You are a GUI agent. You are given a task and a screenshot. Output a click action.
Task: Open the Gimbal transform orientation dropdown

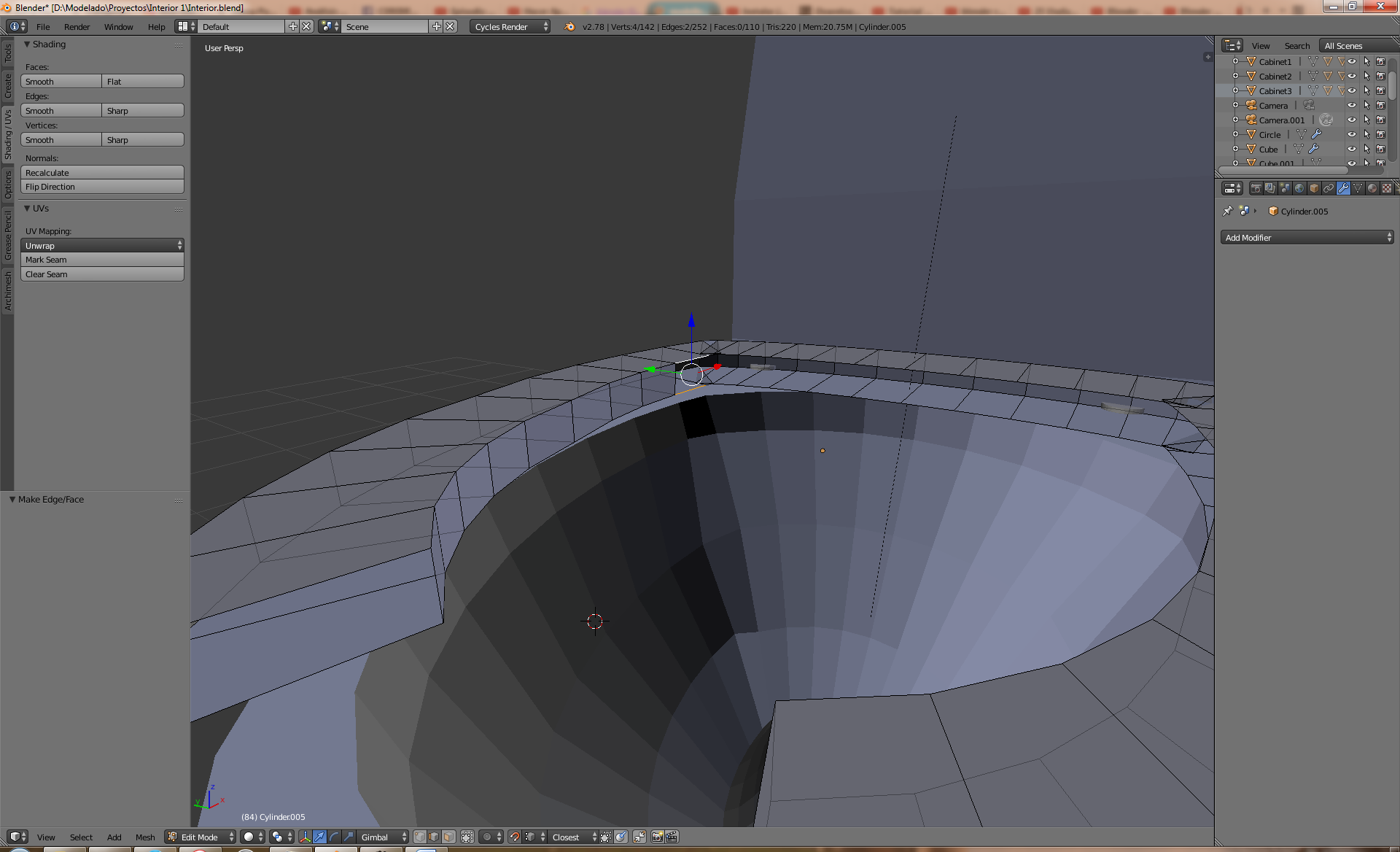click(384, 837)
